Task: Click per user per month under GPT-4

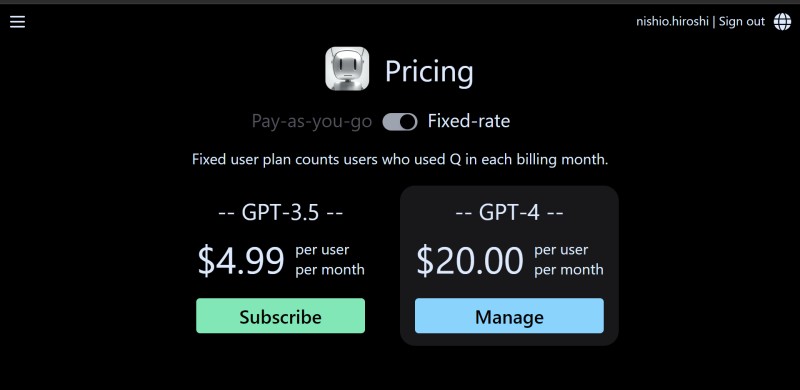Action: point(568,259)
